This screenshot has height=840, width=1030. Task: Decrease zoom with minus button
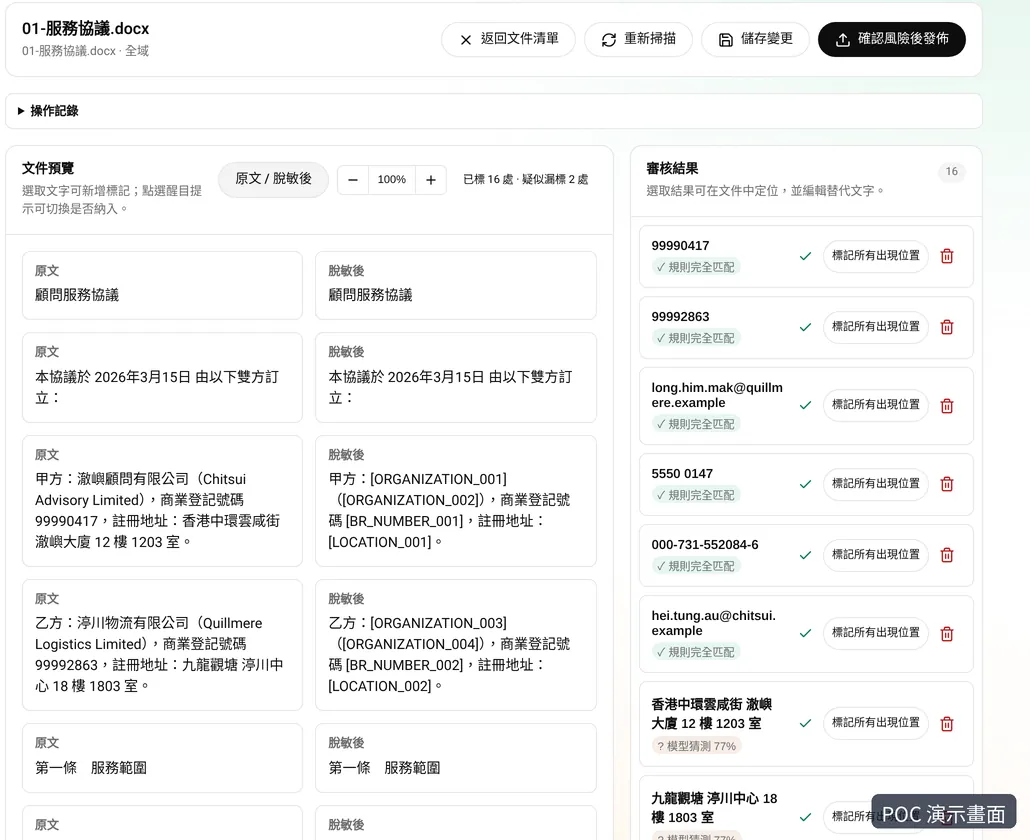point(353,180)
